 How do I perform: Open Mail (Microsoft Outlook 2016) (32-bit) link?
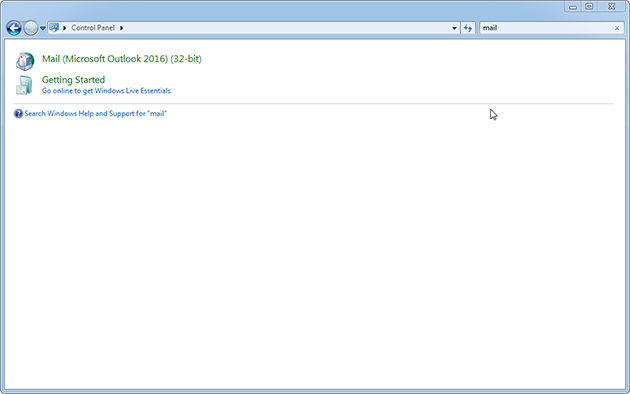point(122,59)
